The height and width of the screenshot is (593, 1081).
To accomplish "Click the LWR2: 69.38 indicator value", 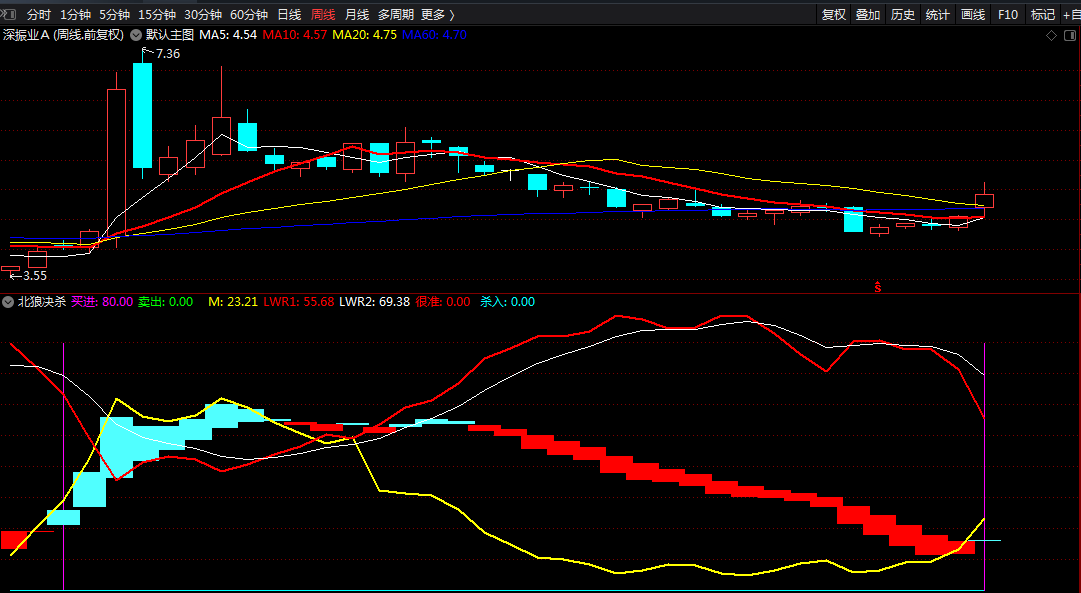I will pyautogui.click(x=374, y=302).
